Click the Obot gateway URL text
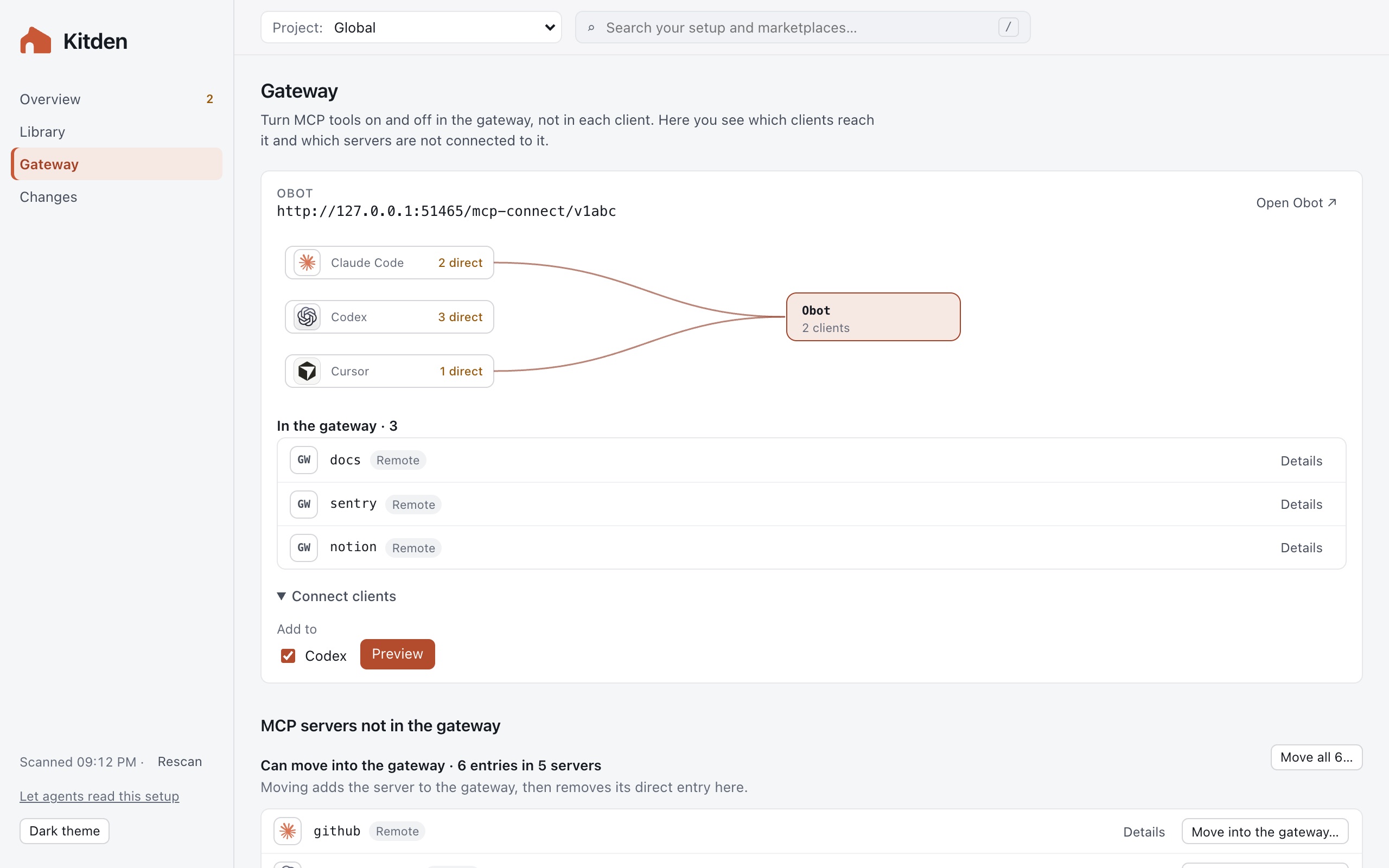The width and height of the screenshot is (1389, 868). click(x=446, y=211)
